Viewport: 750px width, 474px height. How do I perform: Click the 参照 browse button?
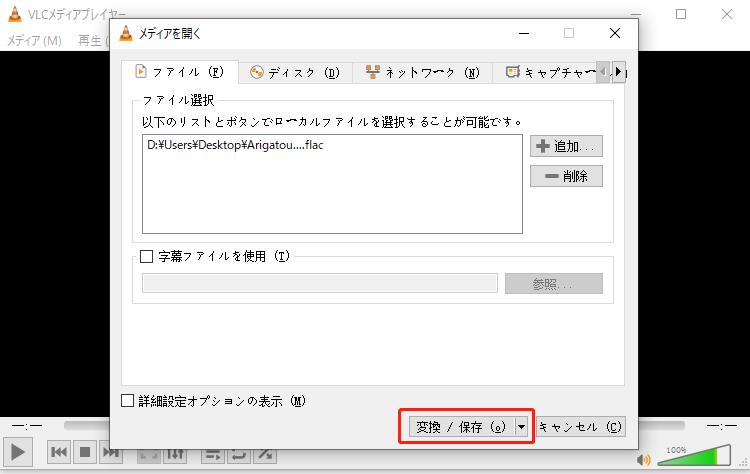coord(553,284)
